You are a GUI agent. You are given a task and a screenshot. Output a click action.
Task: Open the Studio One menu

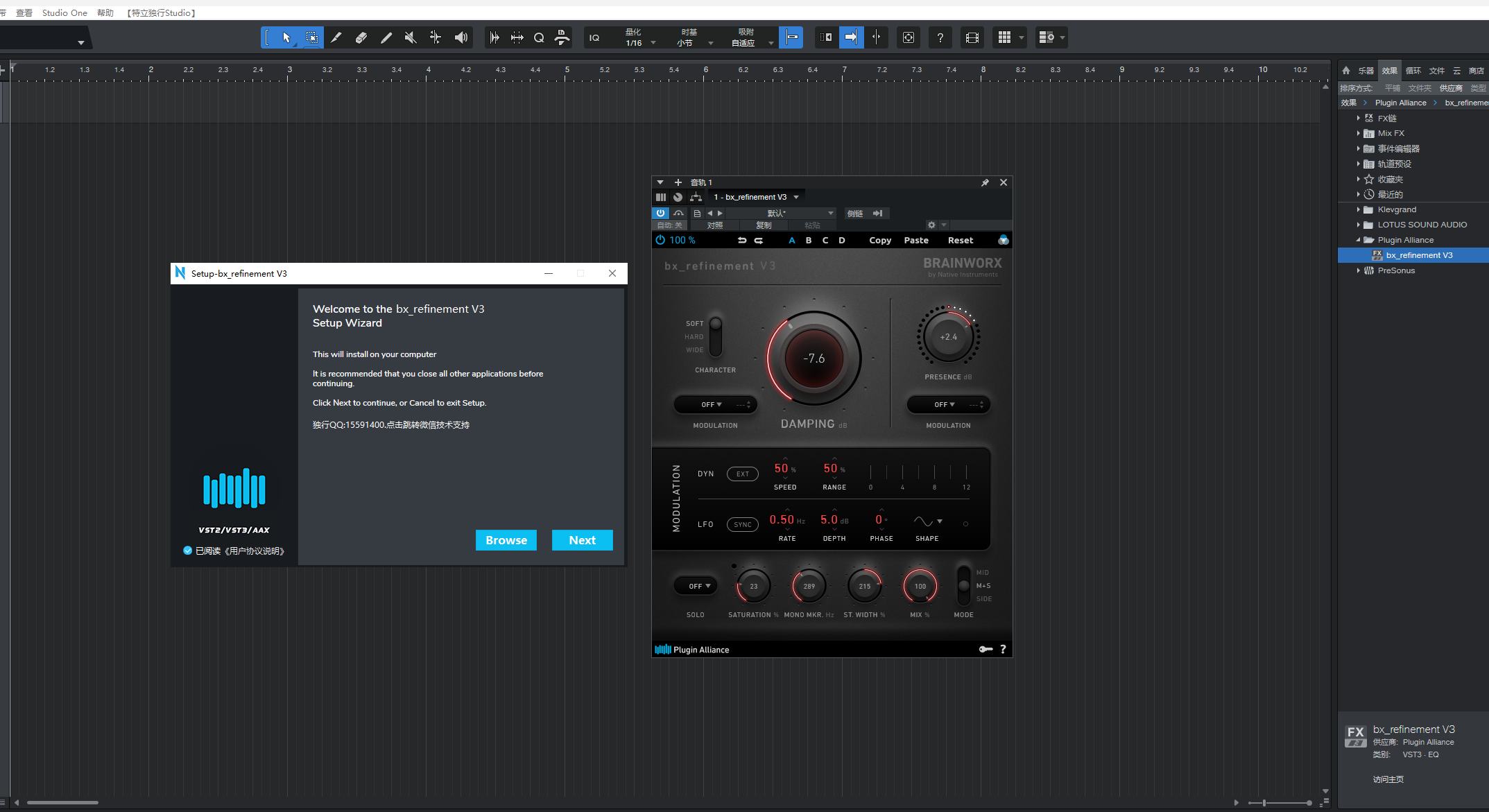click(x=64, y=12)
